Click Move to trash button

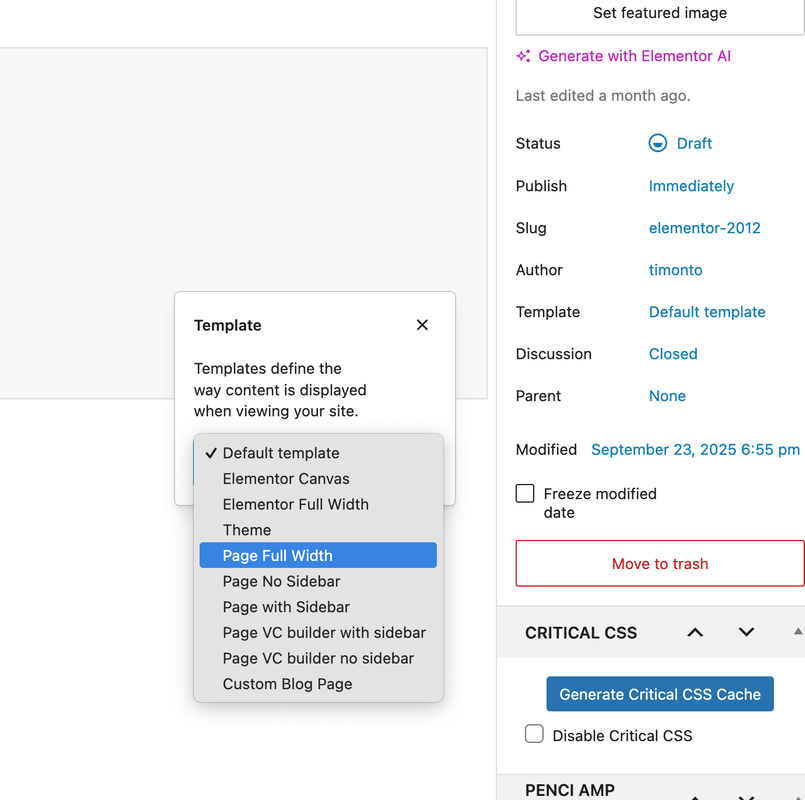[660, 564]
